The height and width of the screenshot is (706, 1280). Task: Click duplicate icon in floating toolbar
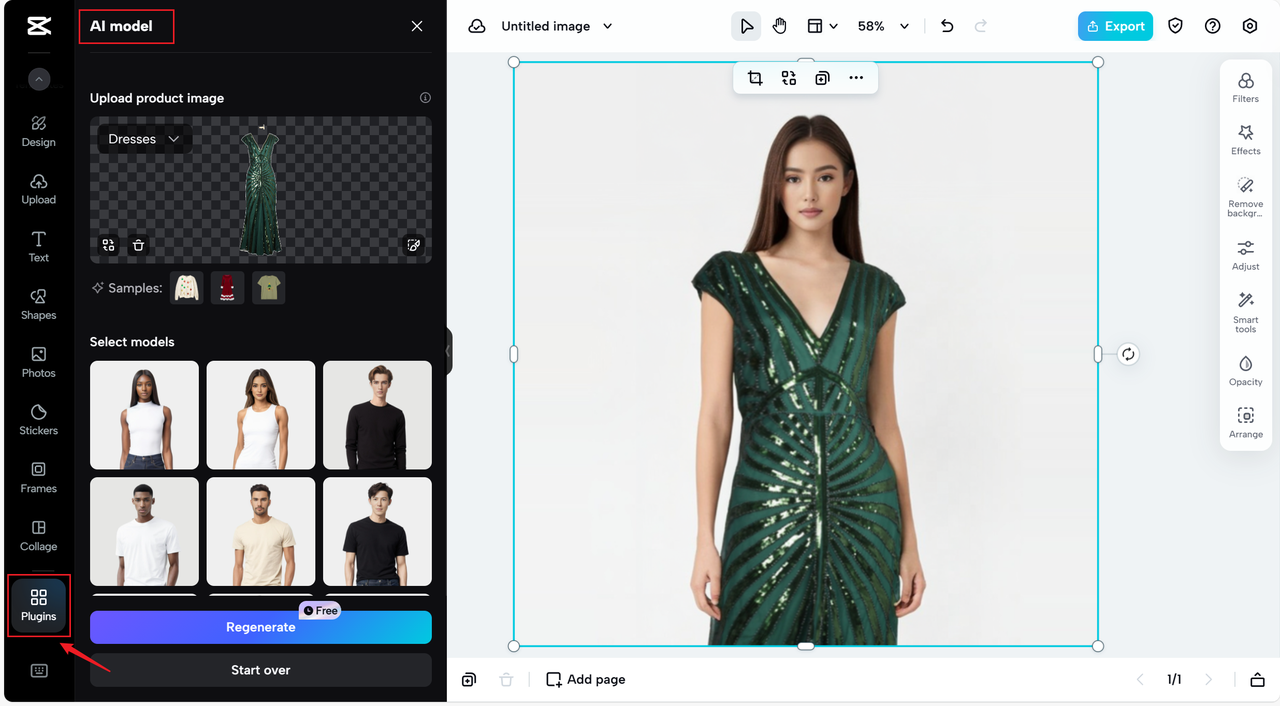(822, 78)
